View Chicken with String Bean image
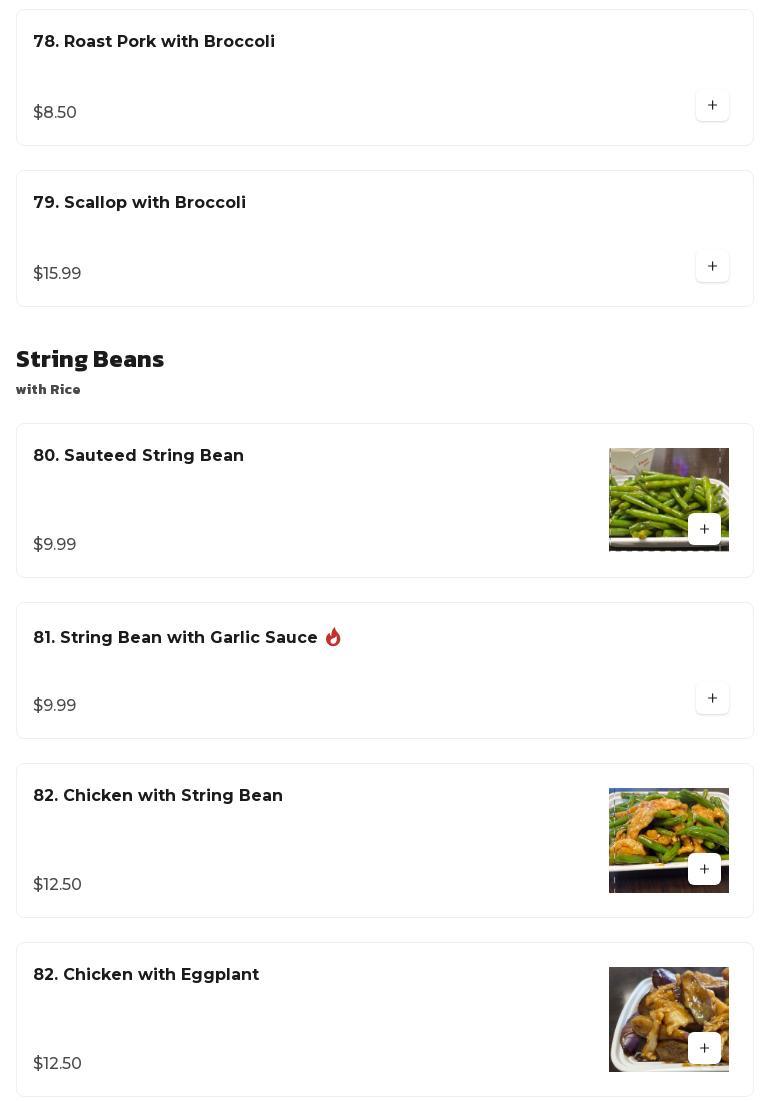This screenshot has width=770, height=1101. (650, 825)
